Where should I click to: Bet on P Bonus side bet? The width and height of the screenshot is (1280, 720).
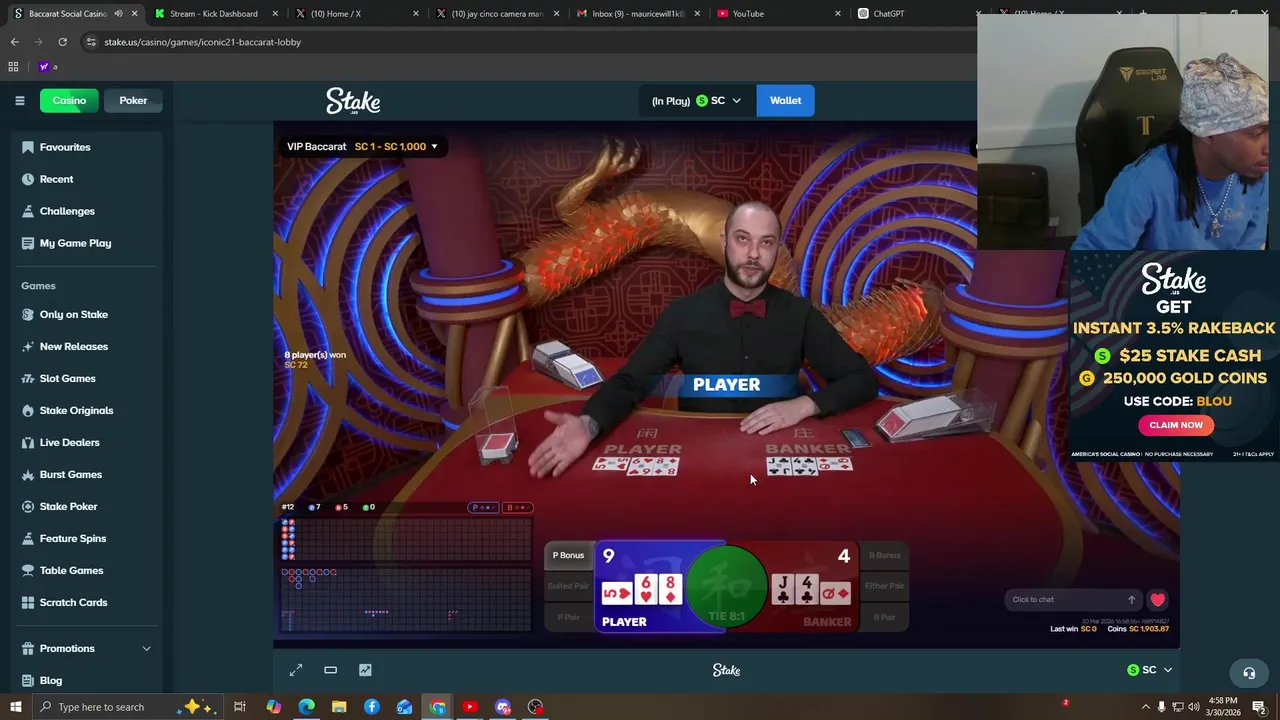[568, 555]
